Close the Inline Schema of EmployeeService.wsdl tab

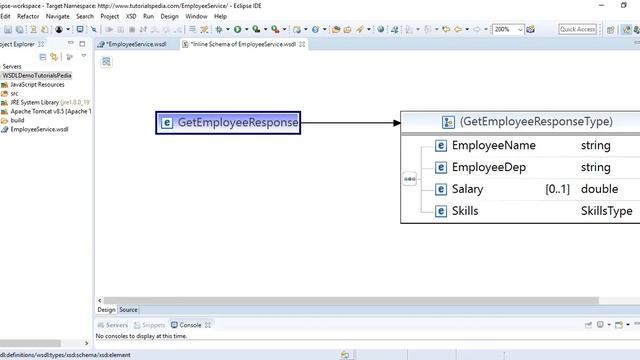[302, 44]
